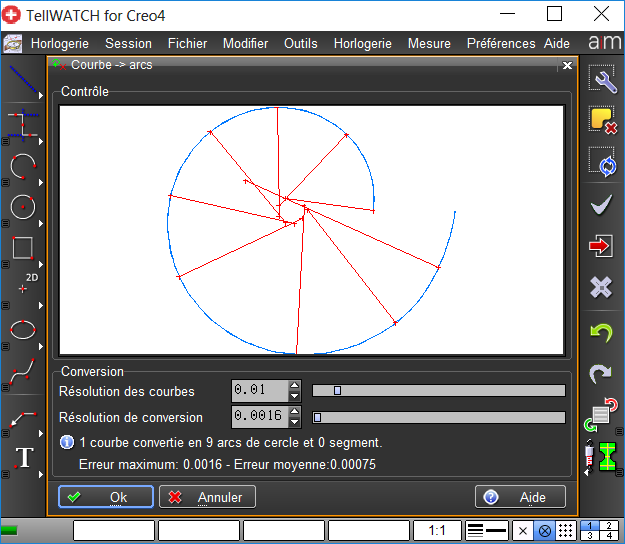Image resolution: width=625 pixels, height=544 pixels.
Task: Select the Line drawing tool
Action: click(22, 82)
